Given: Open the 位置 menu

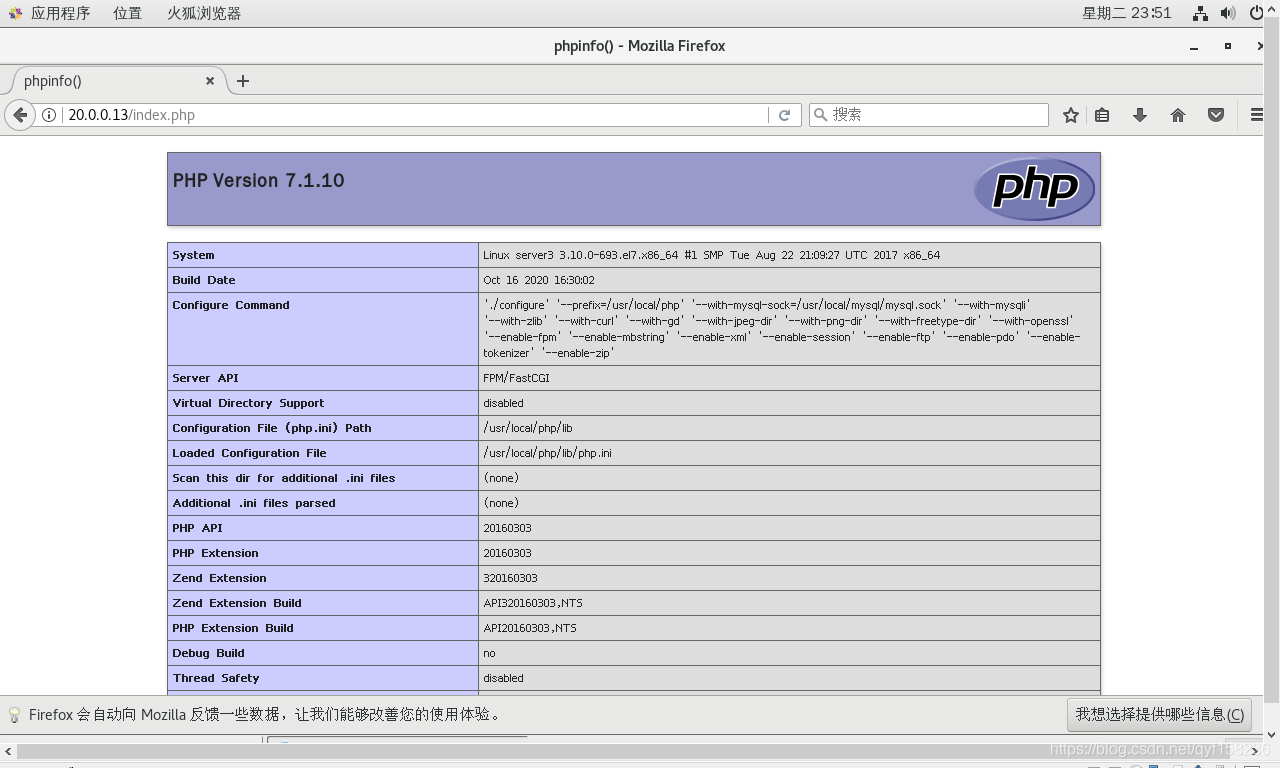Looking at the screenshot, I should pos(128,13).
